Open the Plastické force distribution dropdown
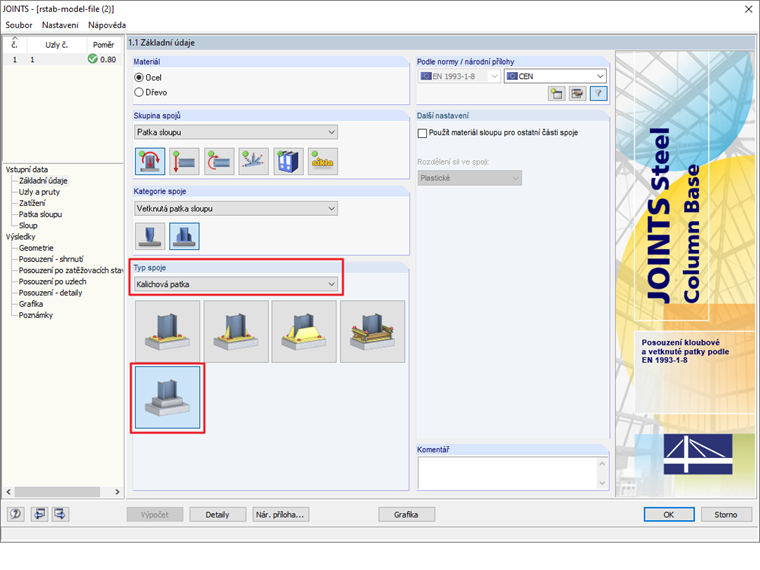 (470, 178)
